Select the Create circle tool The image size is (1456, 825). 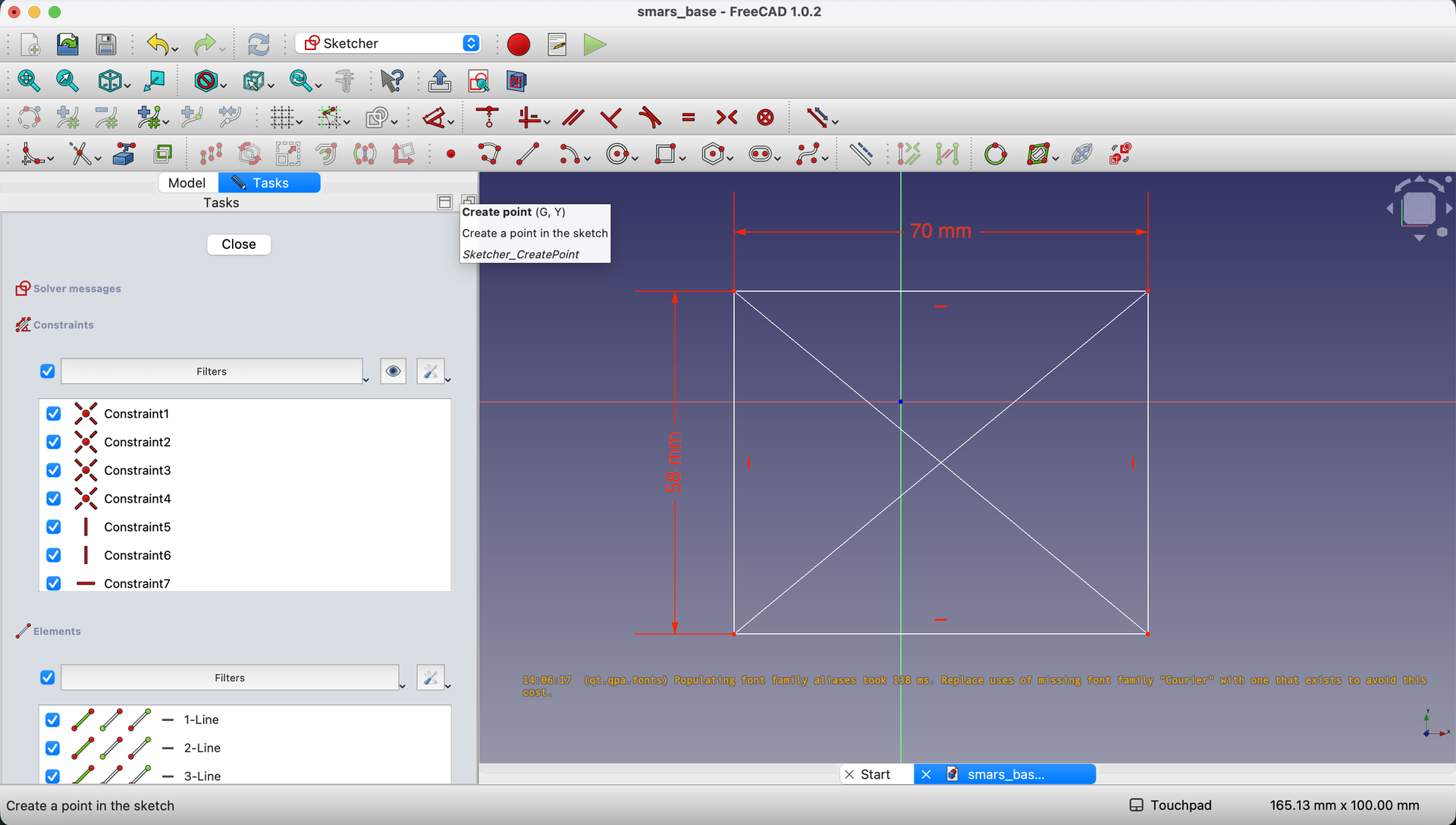tap(618, 155)
